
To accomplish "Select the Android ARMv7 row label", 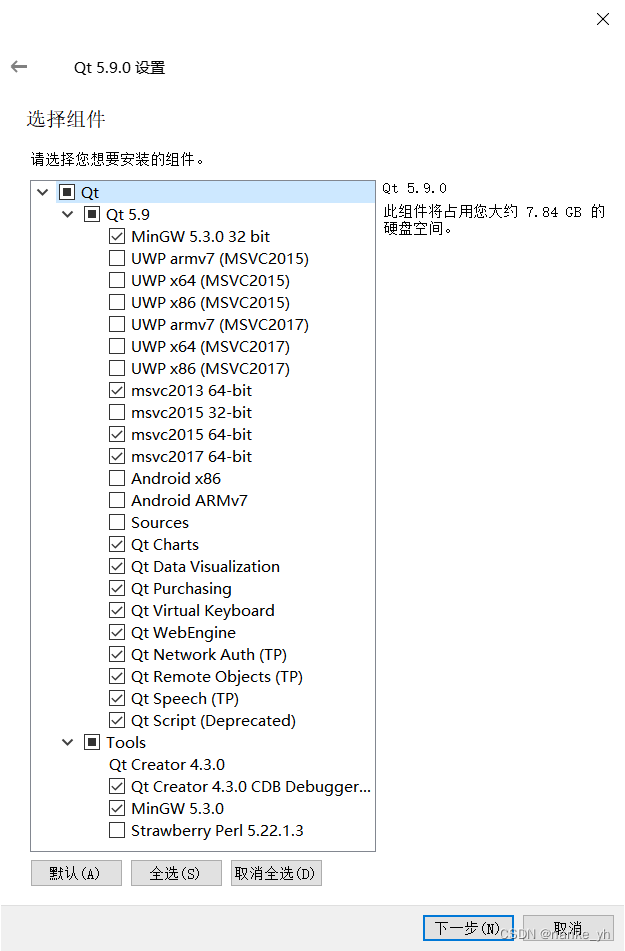I will click(189, 500).
